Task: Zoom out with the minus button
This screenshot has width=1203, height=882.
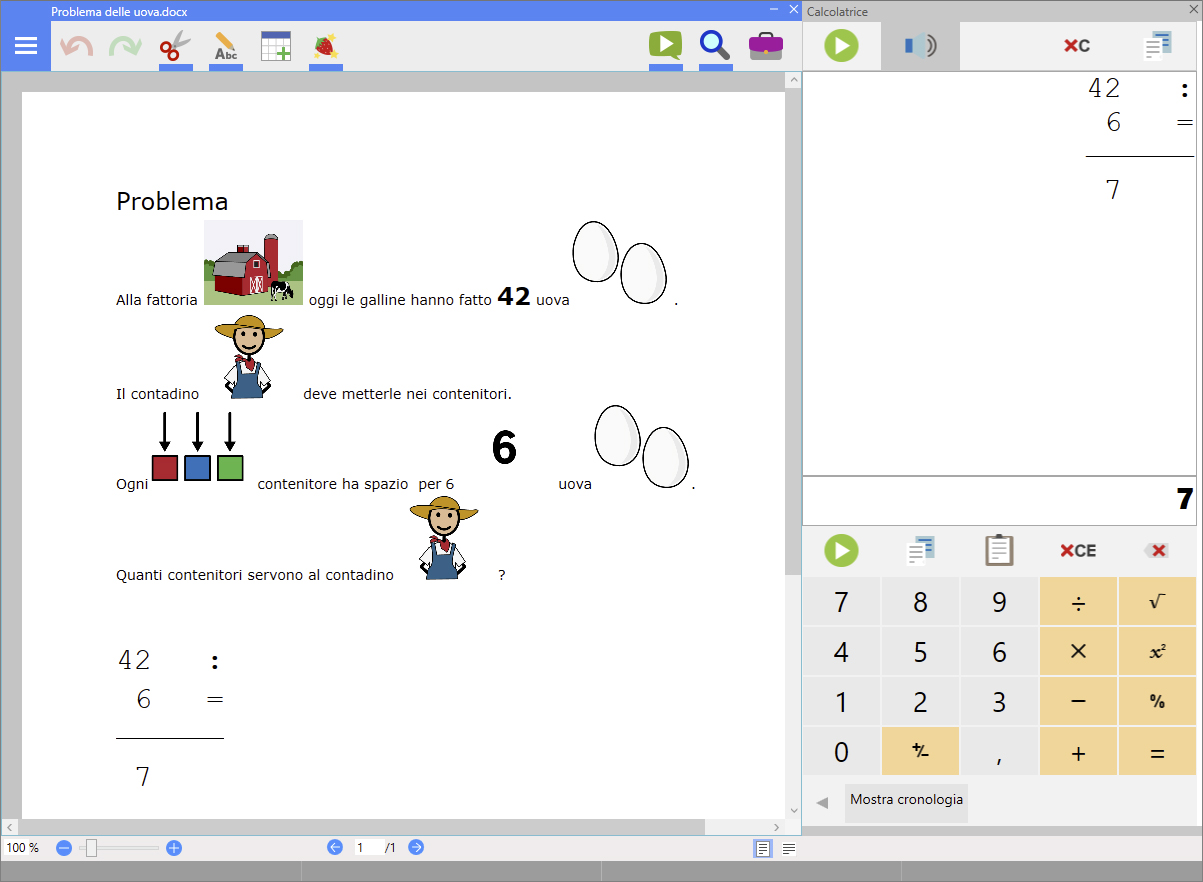Action: pos(64,848)
